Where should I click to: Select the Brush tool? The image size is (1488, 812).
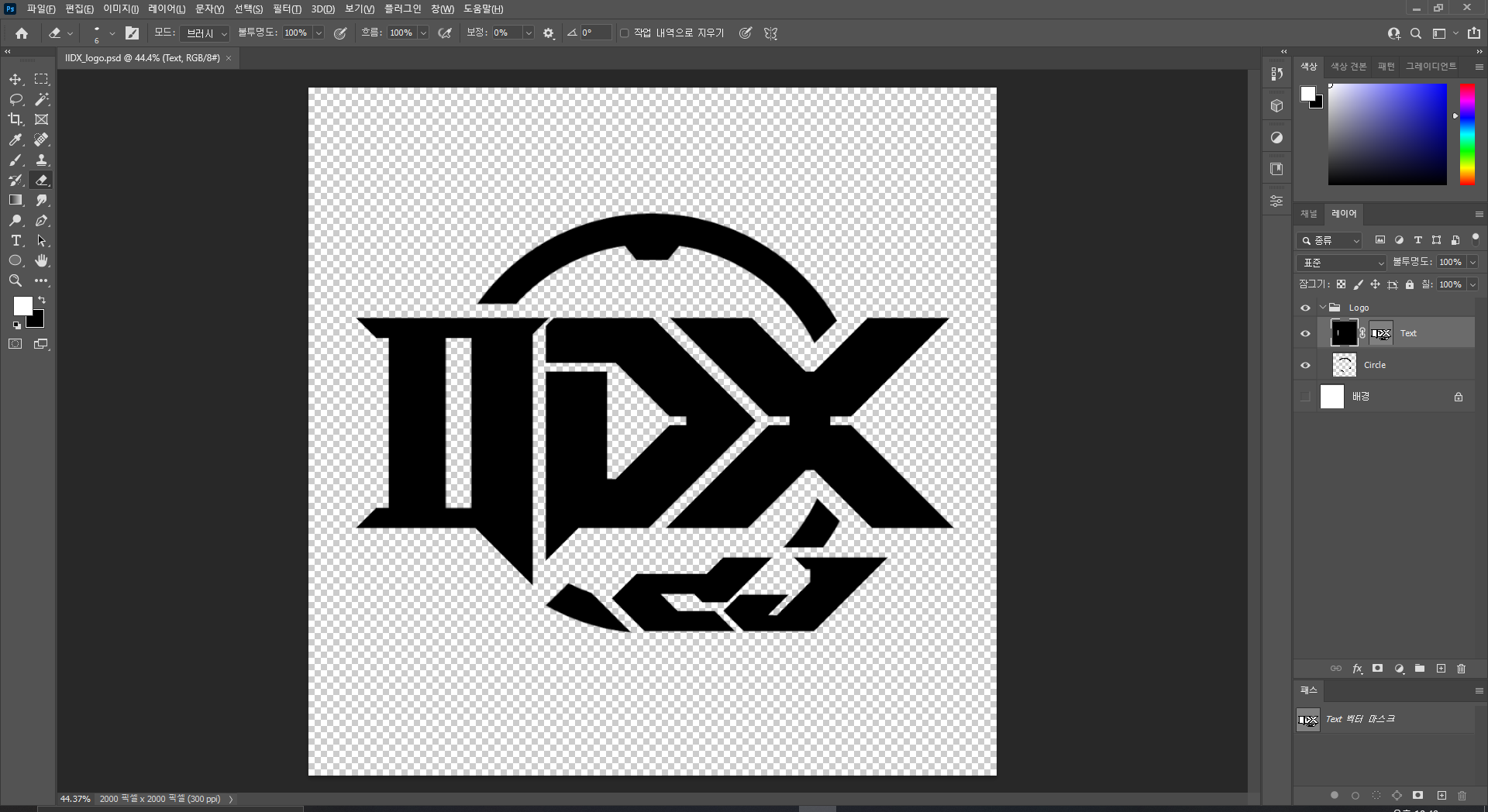point(15,160)
